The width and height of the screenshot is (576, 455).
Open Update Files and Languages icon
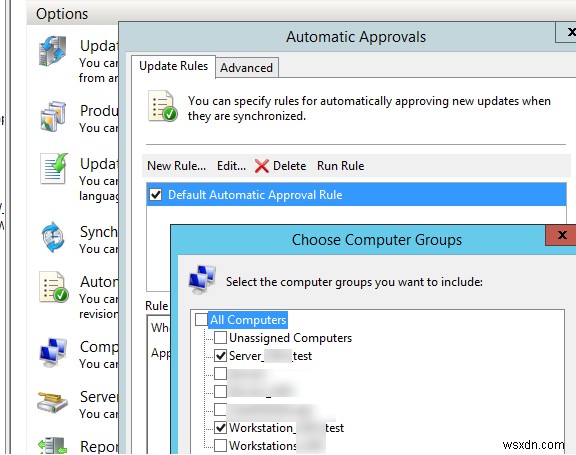pyautogui.click(x=54, y=169)
